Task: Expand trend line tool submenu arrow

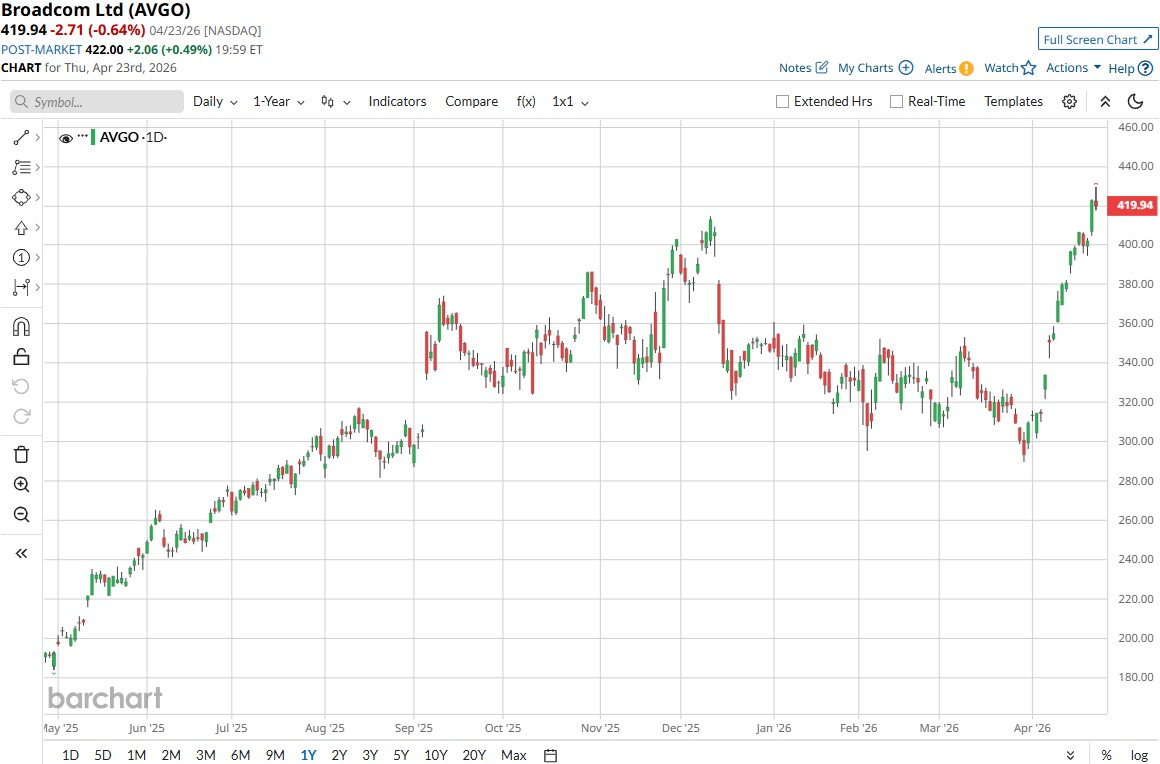Action: point(38,138)
